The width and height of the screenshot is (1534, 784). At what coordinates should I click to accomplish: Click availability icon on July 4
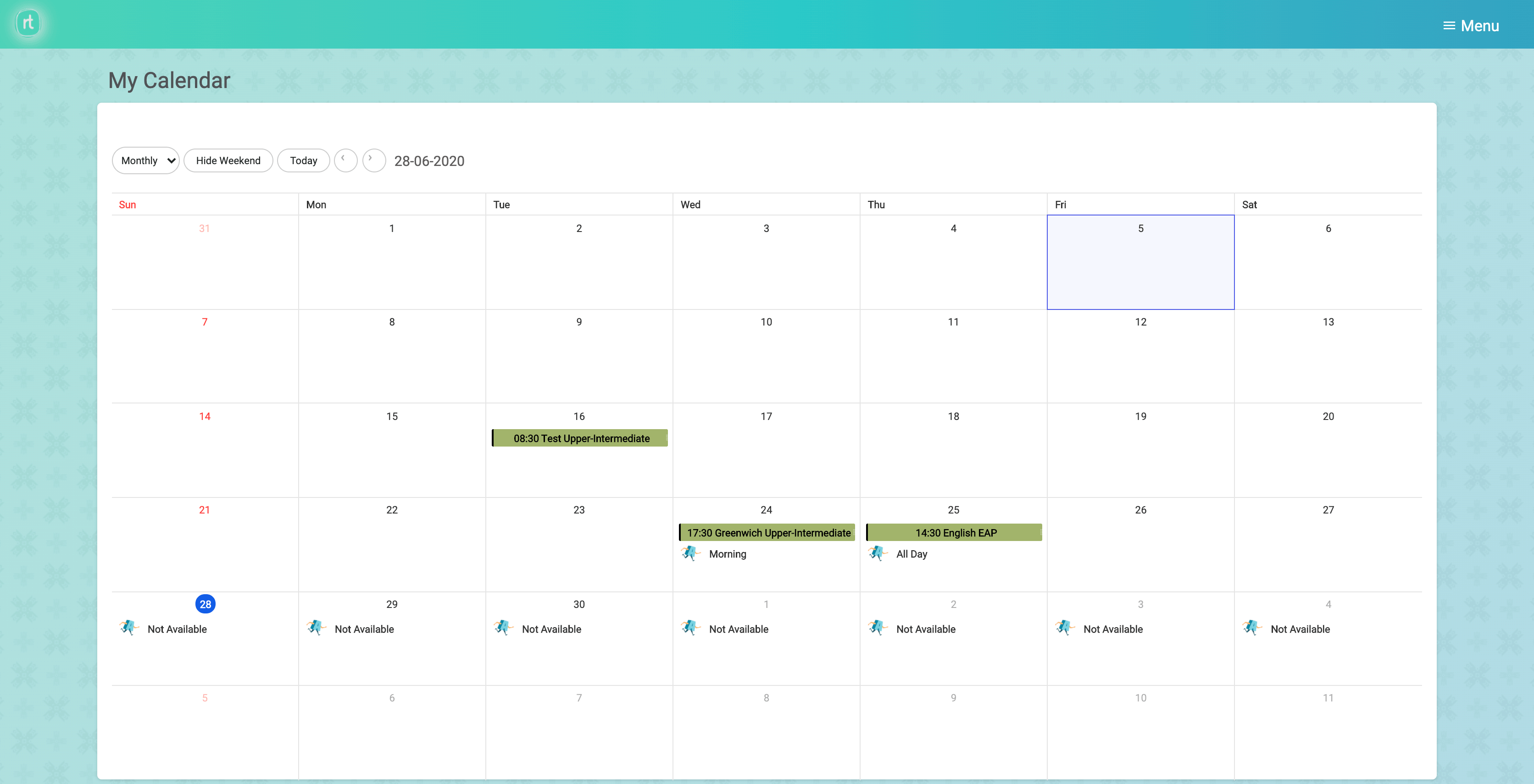(1252, 628)
